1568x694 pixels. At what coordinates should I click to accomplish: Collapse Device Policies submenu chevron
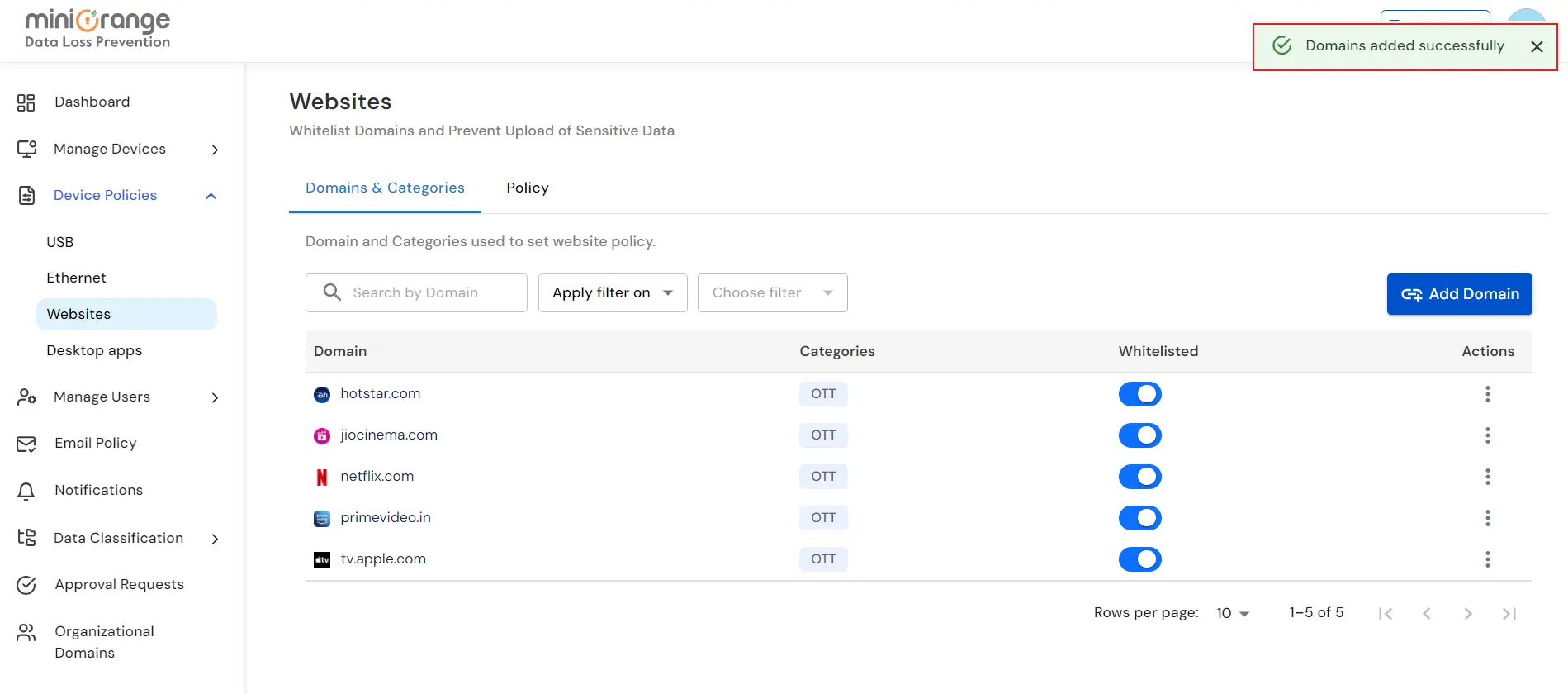(211, 196)
